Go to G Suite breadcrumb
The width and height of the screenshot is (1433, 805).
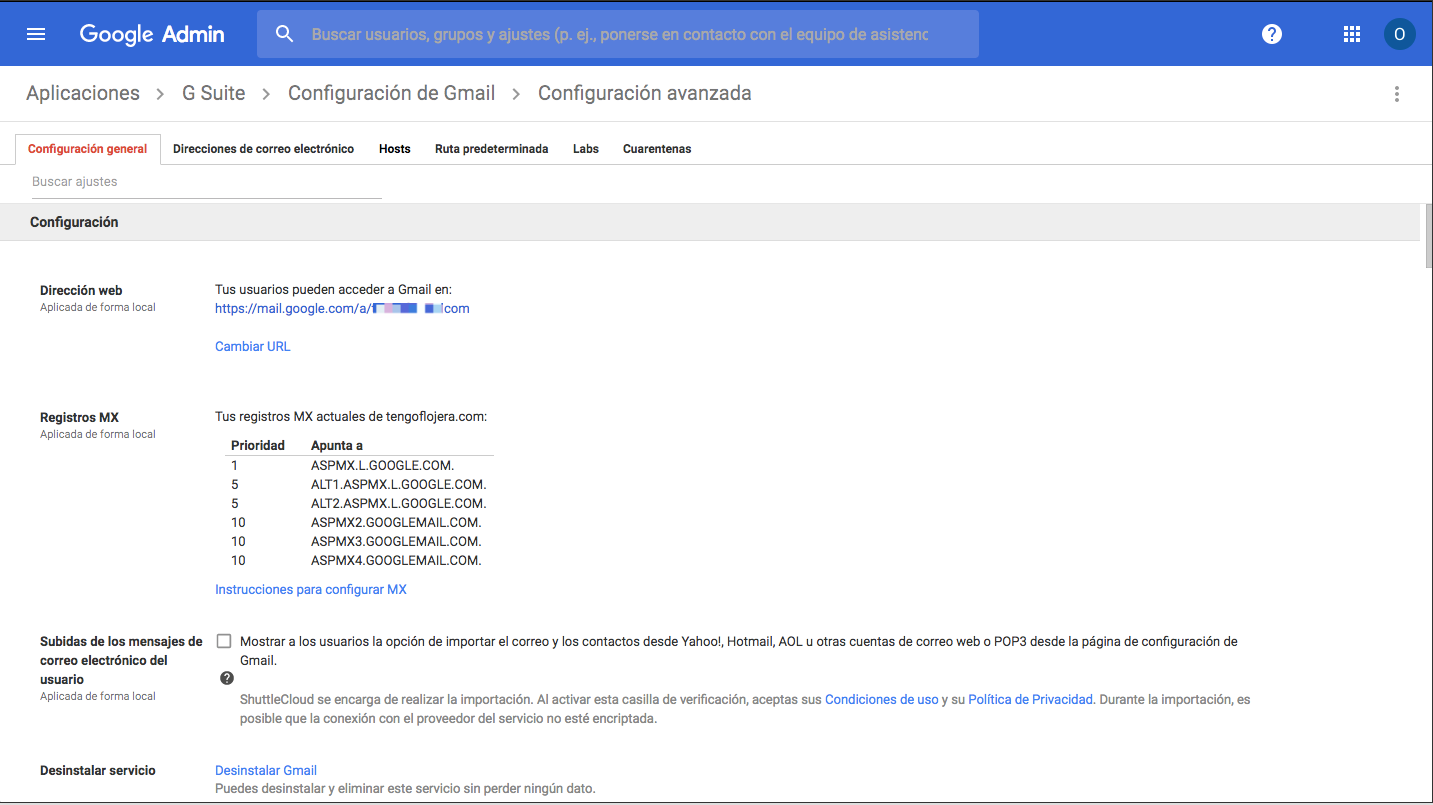(x=214, y=93)
